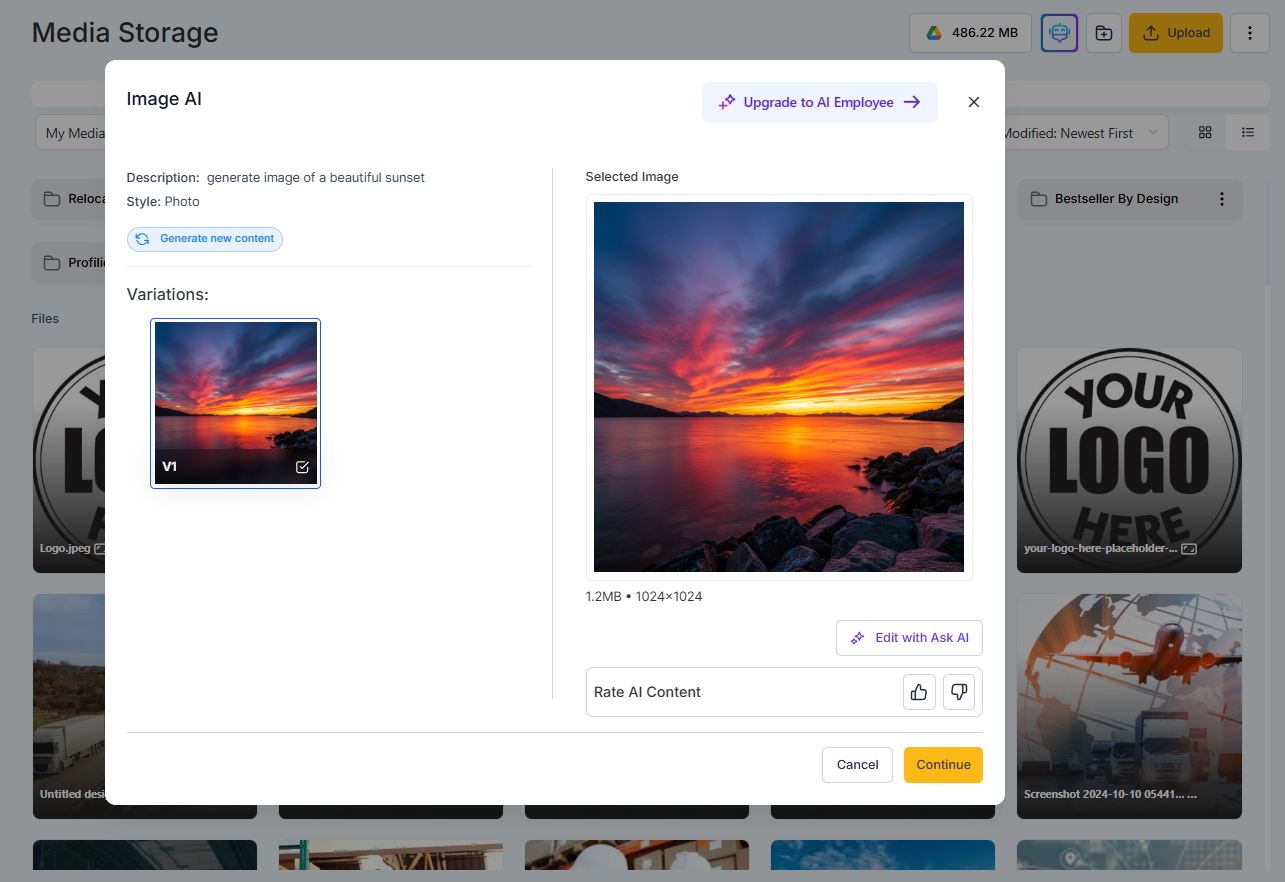Open the your-logo-here-placeholder file thumbnail
This screenshot has width=1285, height=882.
[1129, 460]
